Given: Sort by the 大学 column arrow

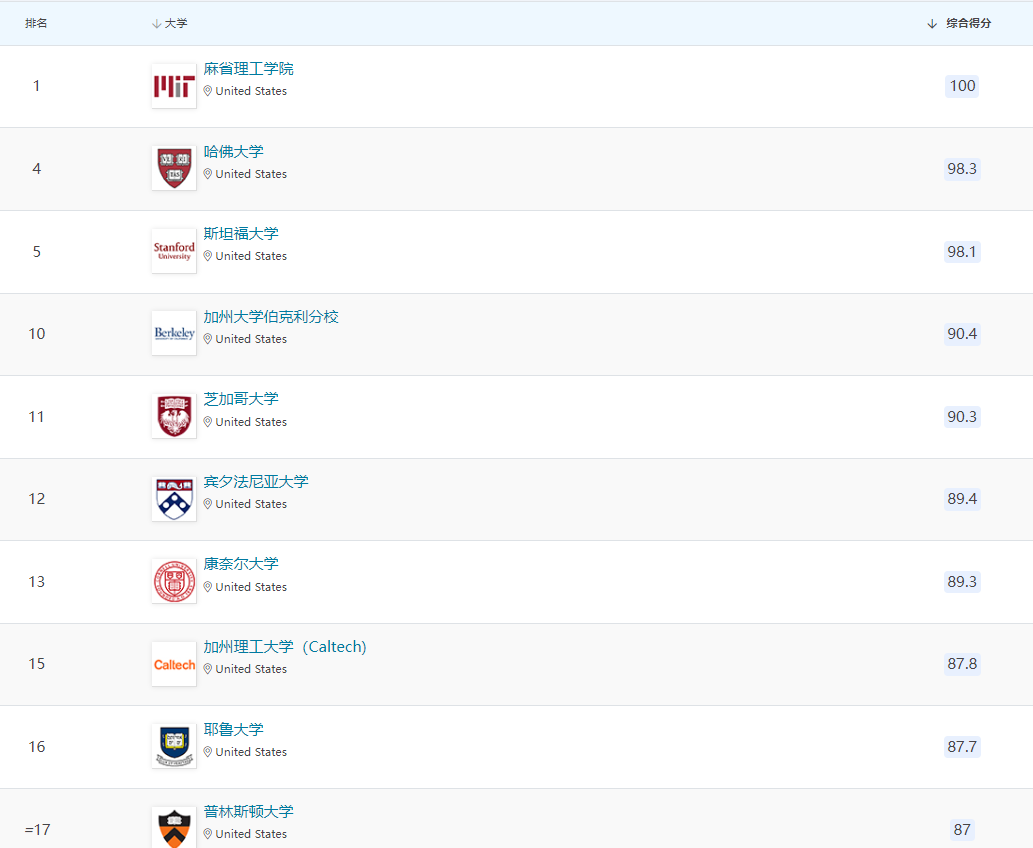Looking at the screenshot, I should 156,24.
